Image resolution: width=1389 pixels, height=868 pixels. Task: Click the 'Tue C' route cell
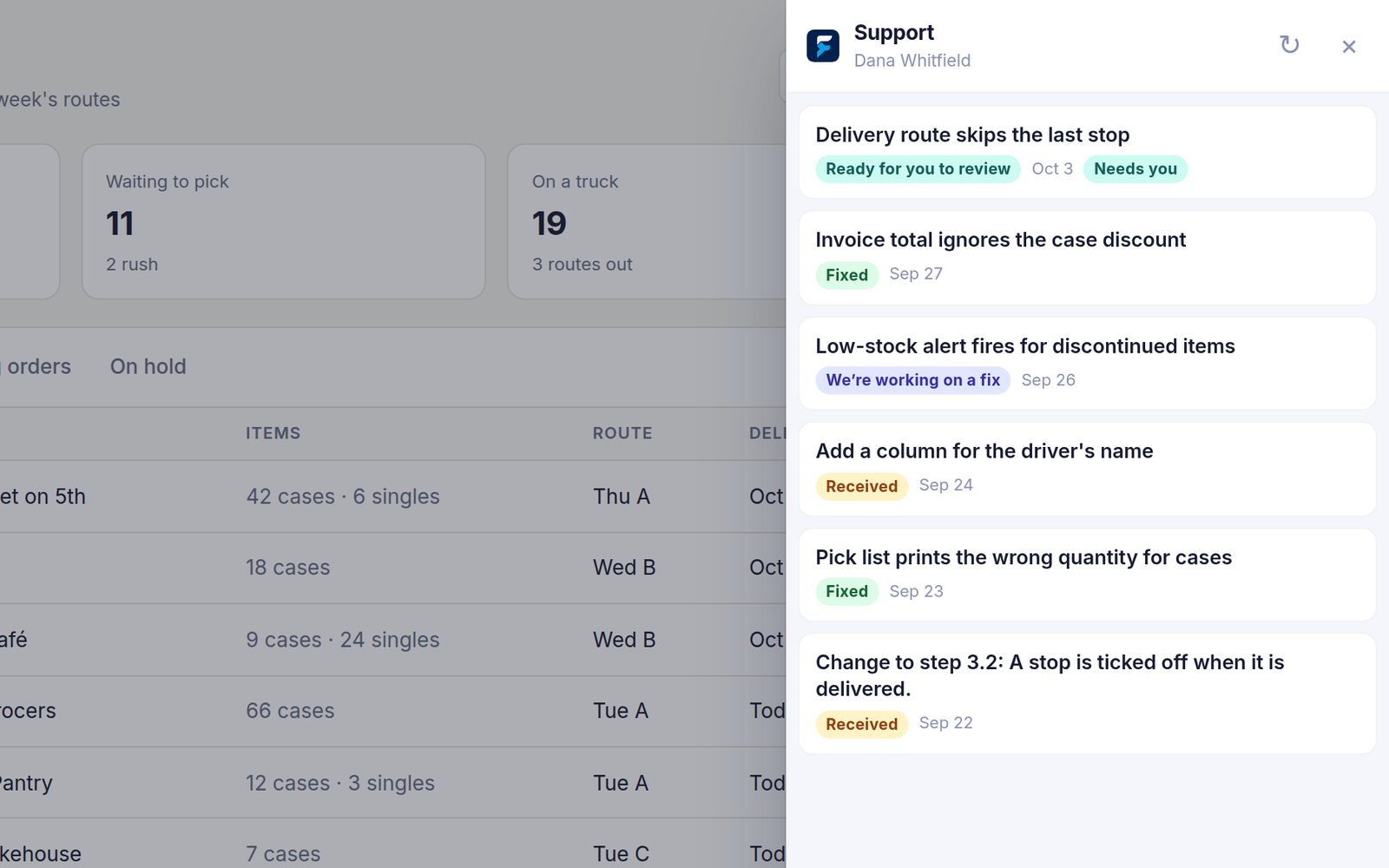pyautogui.click(x=621, y=854)
